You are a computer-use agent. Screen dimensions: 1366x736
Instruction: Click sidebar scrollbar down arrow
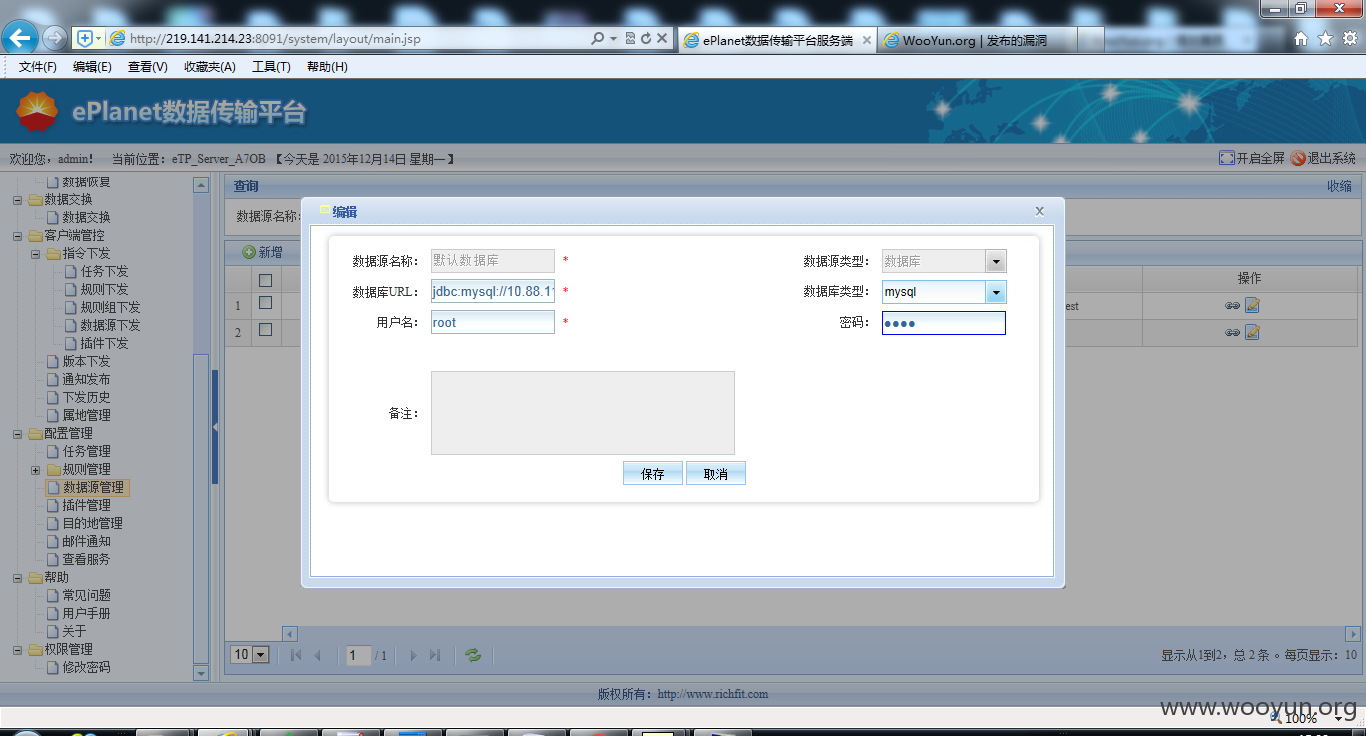click(201, 674)
